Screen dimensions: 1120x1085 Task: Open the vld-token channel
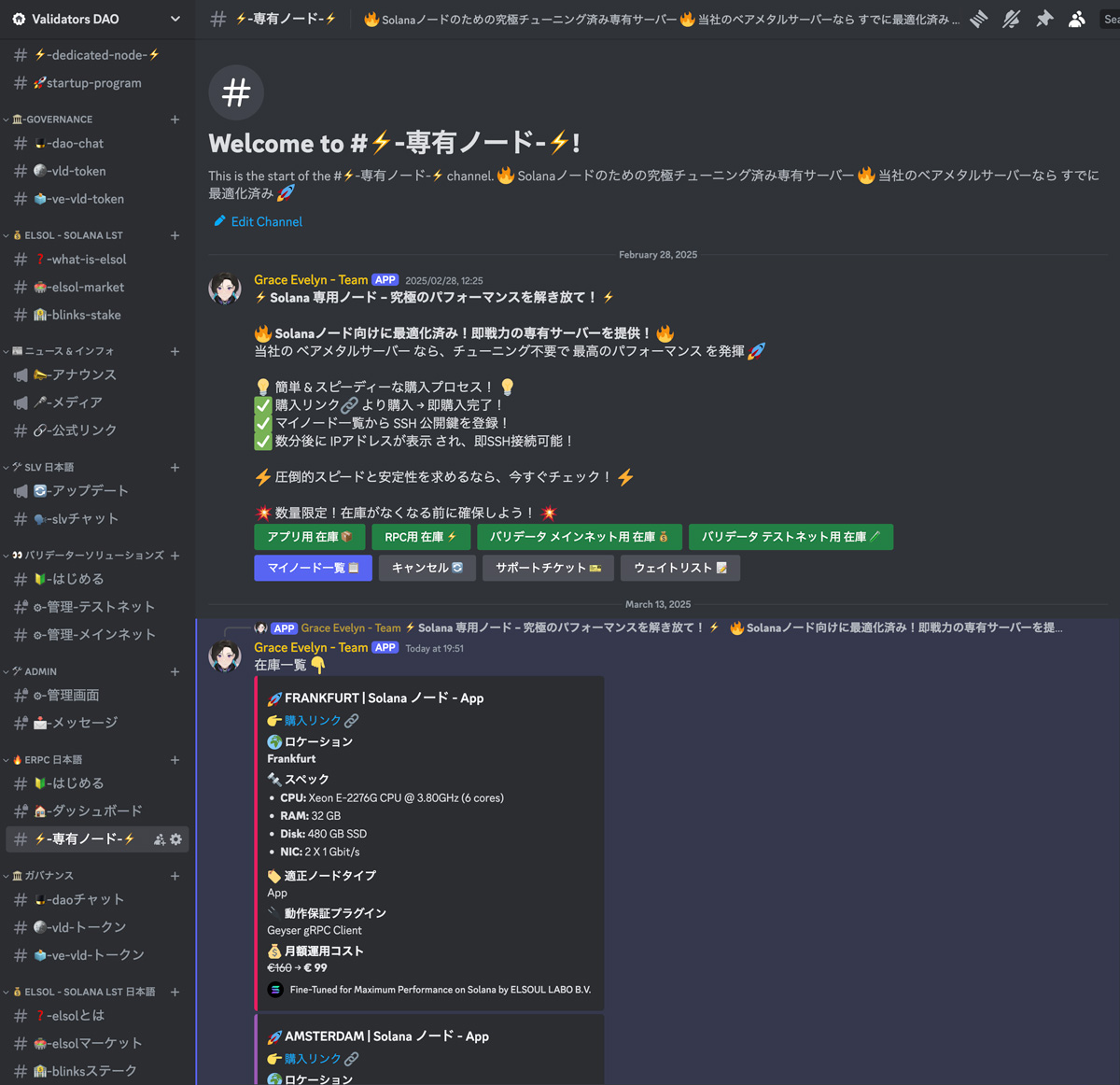[x=98, y=171]
